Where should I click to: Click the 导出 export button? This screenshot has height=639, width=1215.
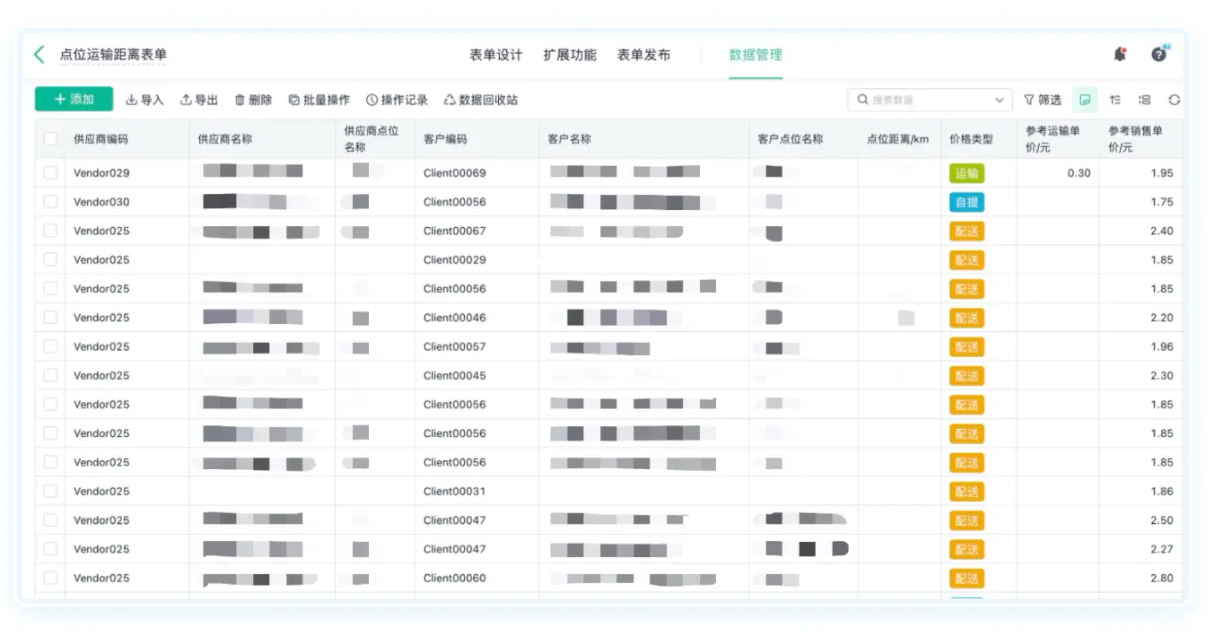[199, 100]
